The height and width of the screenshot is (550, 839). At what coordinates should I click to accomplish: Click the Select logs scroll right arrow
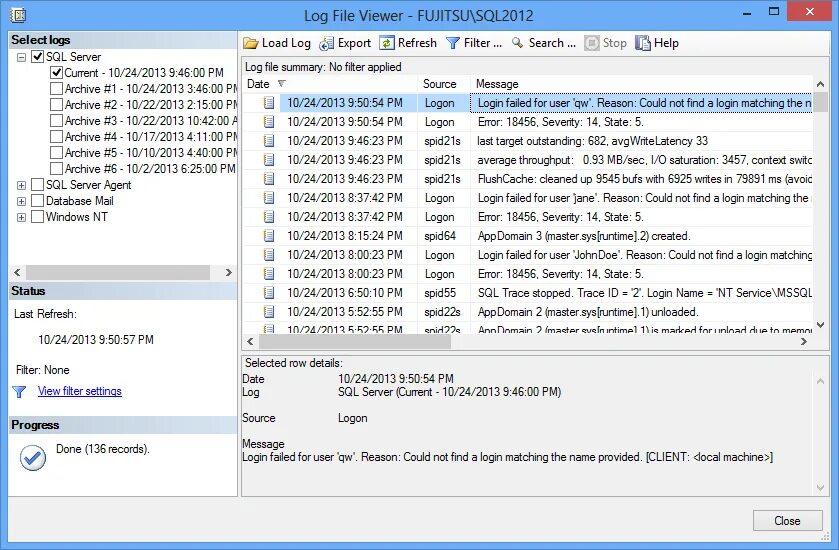(229, 272)
